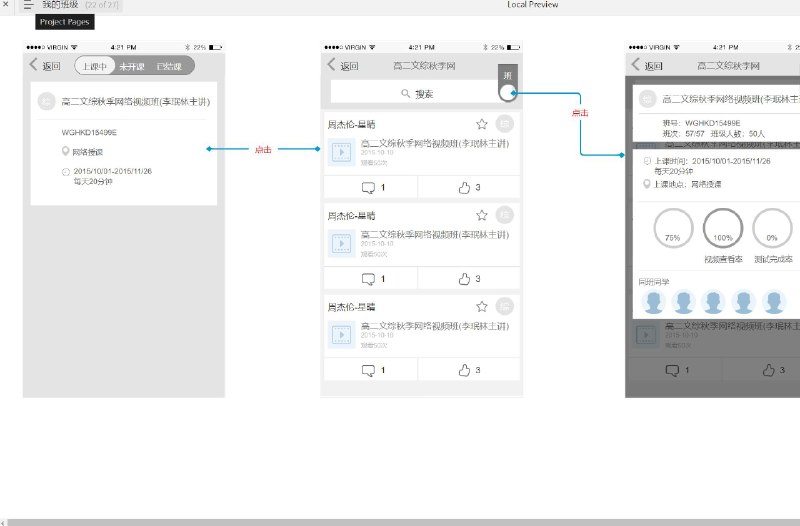Click back chevron on middle phone screen

(x=332, y=65)
